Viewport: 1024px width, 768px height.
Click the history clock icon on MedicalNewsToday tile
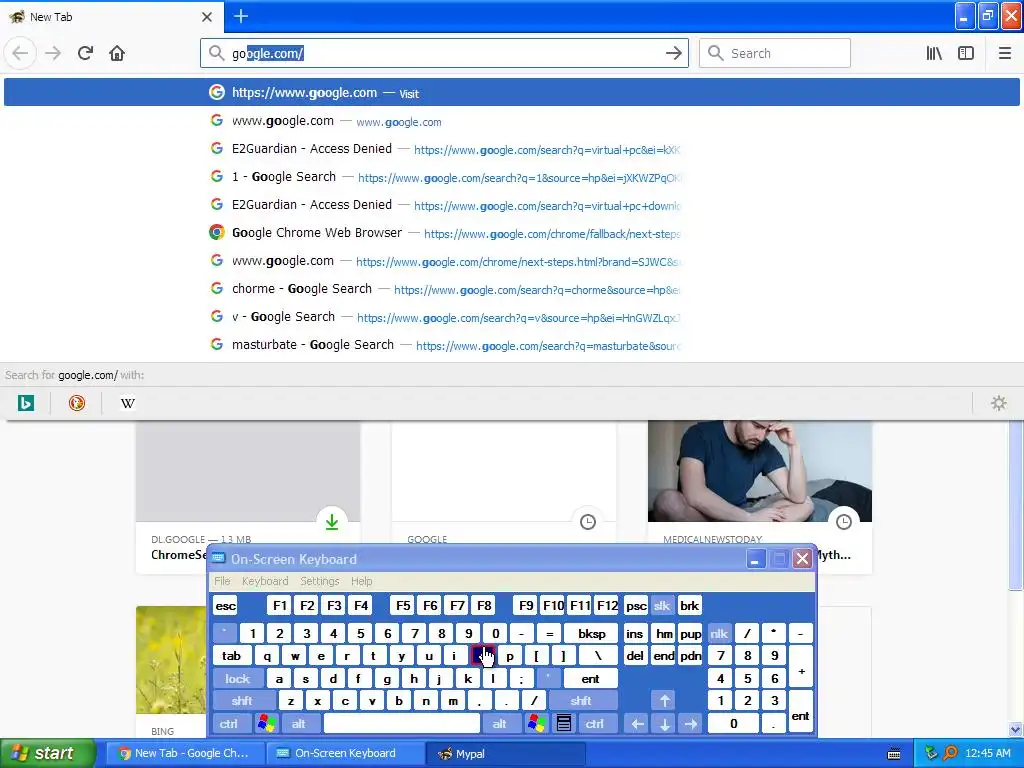[x=844, y=522]
